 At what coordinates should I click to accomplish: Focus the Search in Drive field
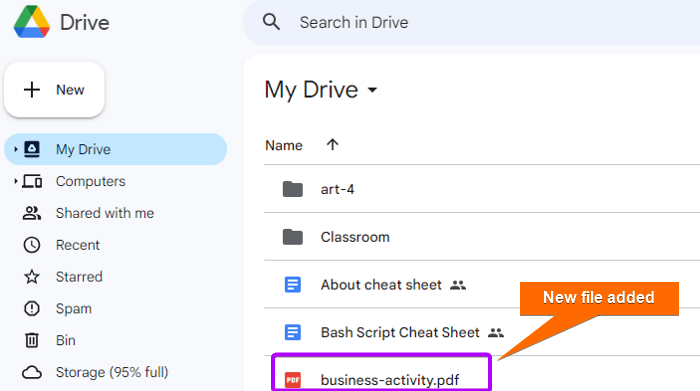(471, 22)
